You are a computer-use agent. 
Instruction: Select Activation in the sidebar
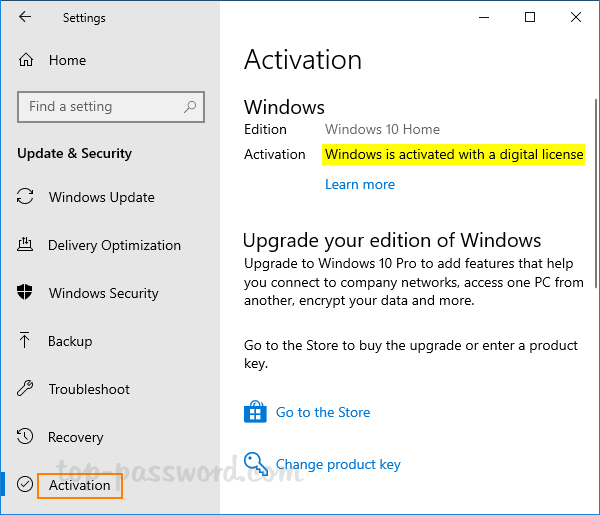(x=80, y=485)
